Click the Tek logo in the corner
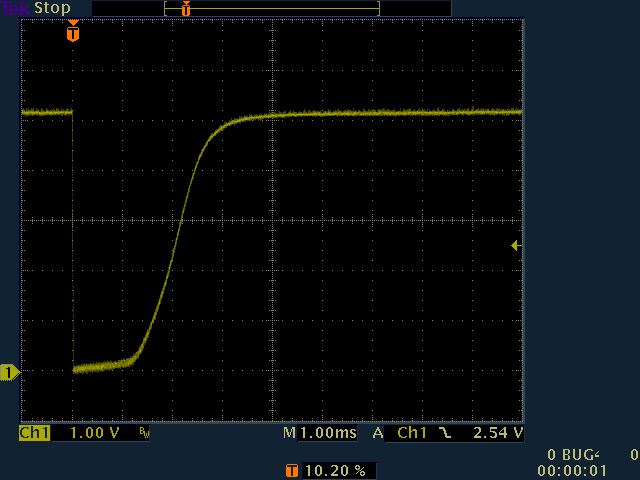Viewport: 640px width, 480px height. (x=16, y=8)
